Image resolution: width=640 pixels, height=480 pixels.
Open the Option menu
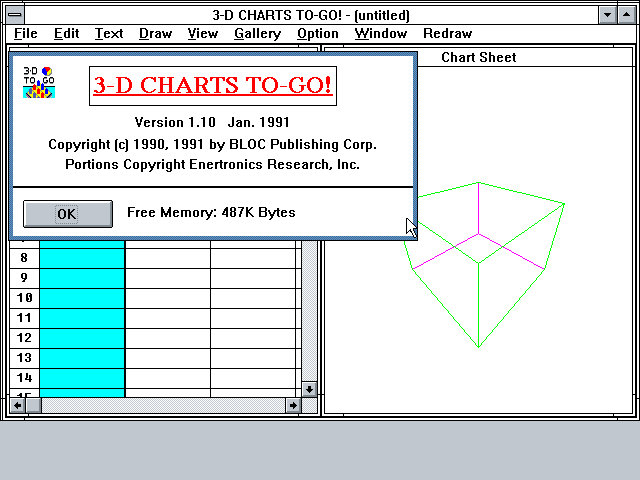coord(318,33)
